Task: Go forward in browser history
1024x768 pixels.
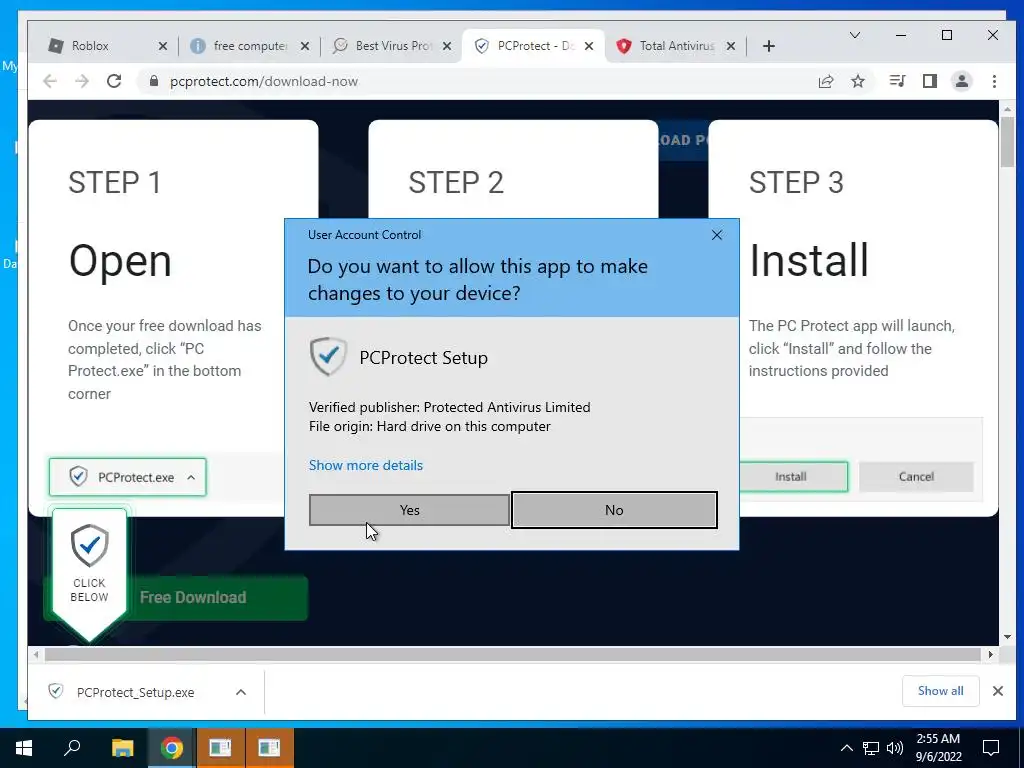Action: (82, 81)
